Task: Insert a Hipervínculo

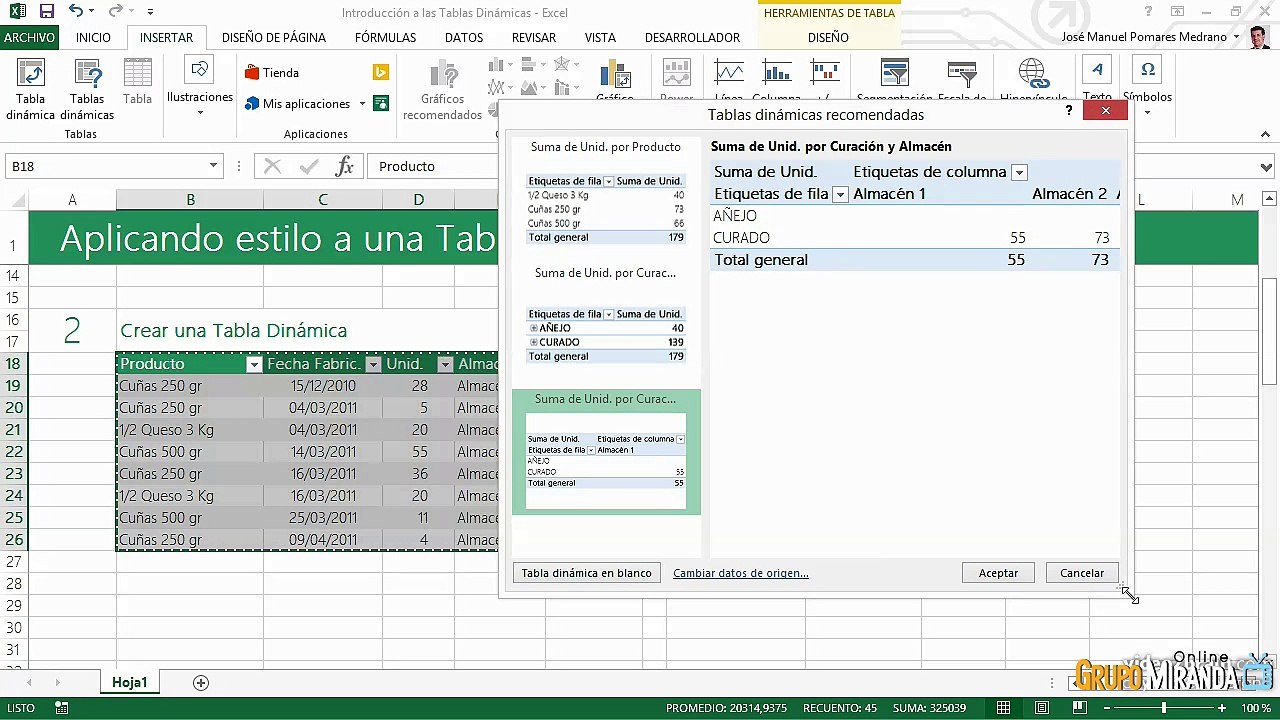Action: [x=1033, y=80]
